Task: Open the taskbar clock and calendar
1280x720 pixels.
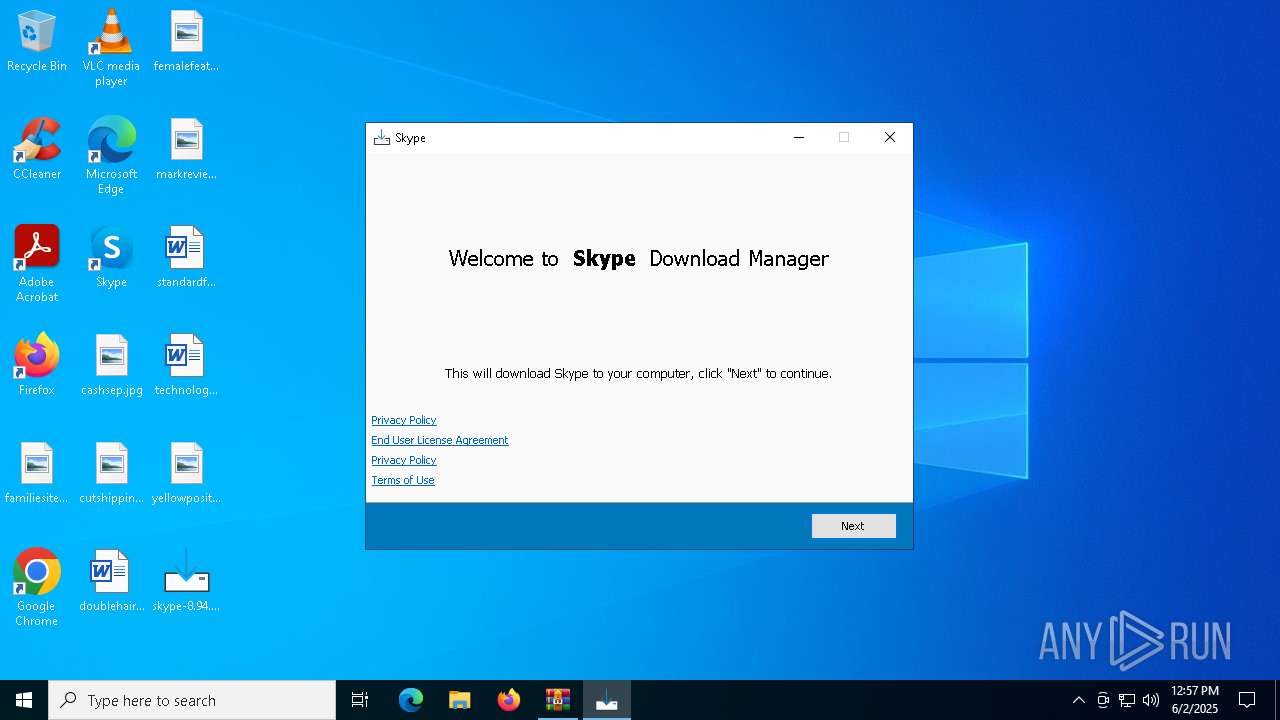Action: [x=1195, y=700]
